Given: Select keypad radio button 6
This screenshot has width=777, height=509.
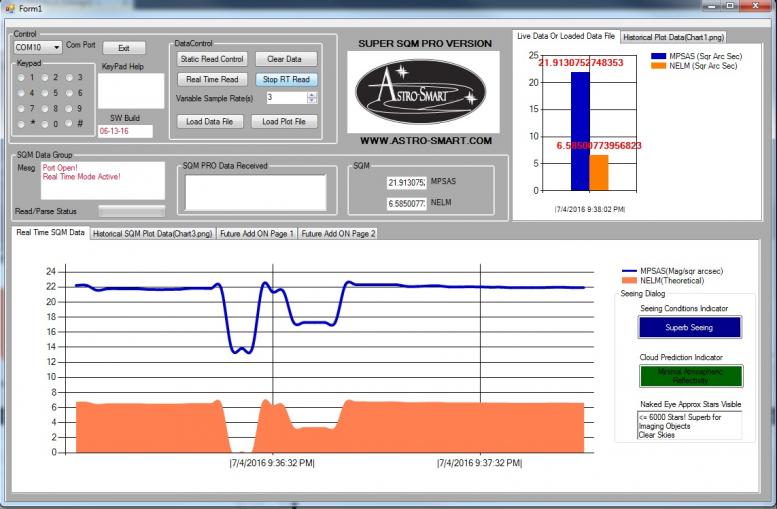Looking at the screenshot, I should click(x=69, y=93).
